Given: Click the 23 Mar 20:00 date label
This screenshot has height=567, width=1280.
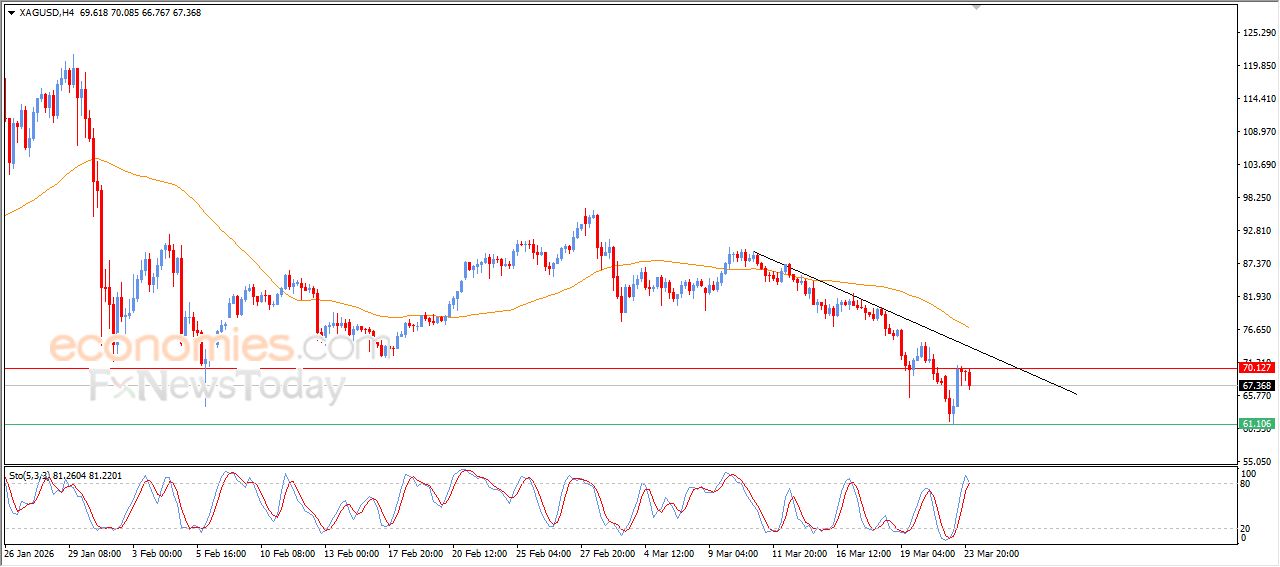Looking at the screenshot, I should [x=990, y=552].
